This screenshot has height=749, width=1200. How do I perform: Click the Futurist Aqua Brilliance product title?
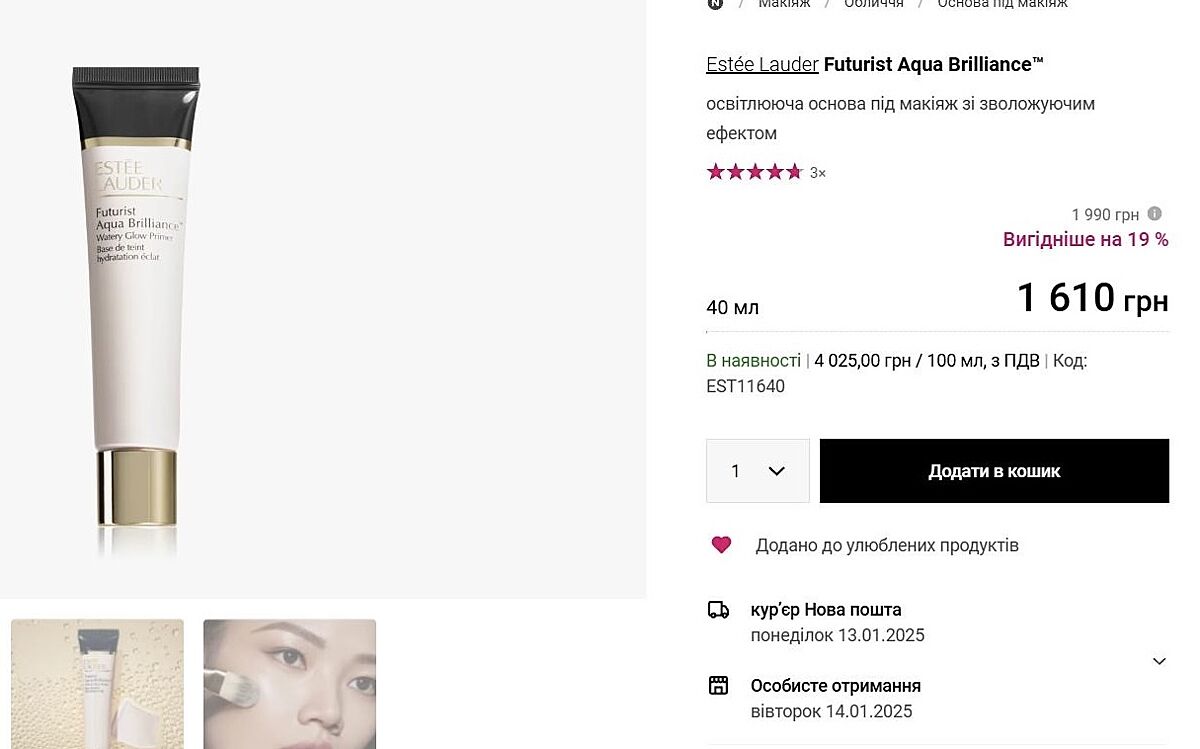[x=934, y=64]
